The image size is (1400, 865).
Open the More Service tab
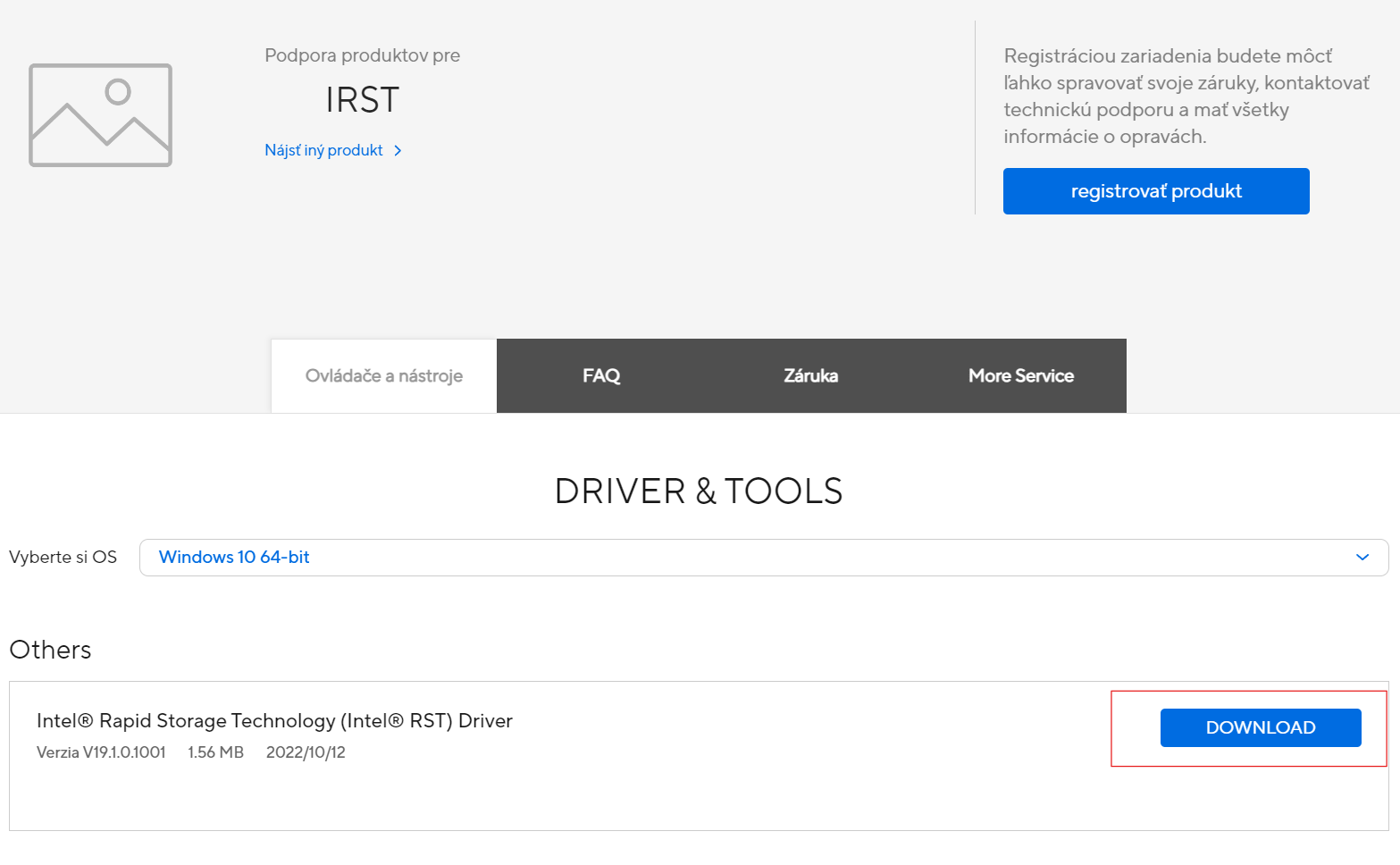pyautogui.click(x=1021, y=375)
